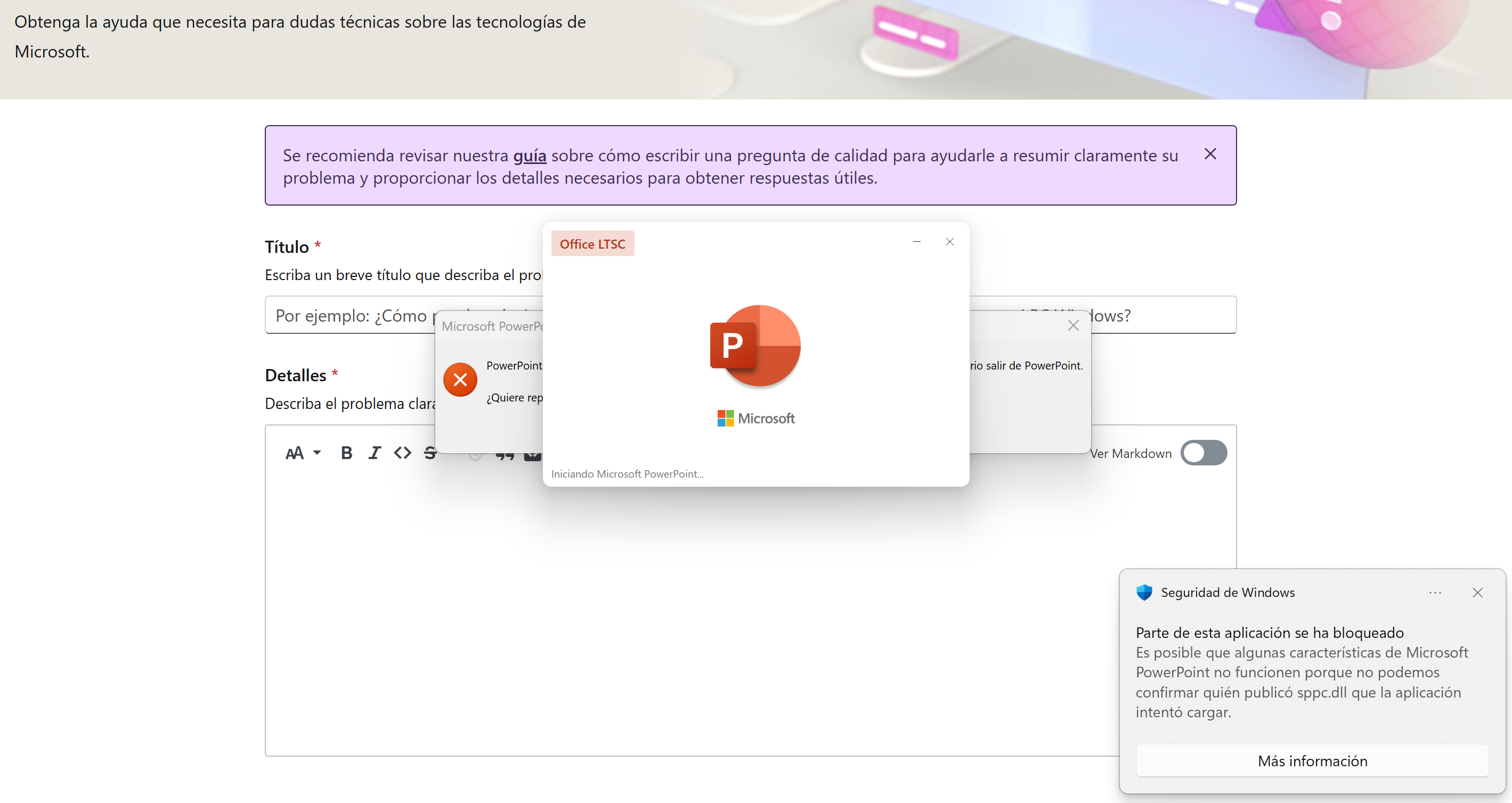This screenshot has width=1512, height=803.
Task: Open the guía link in the banner
Action: click(530, 155)
